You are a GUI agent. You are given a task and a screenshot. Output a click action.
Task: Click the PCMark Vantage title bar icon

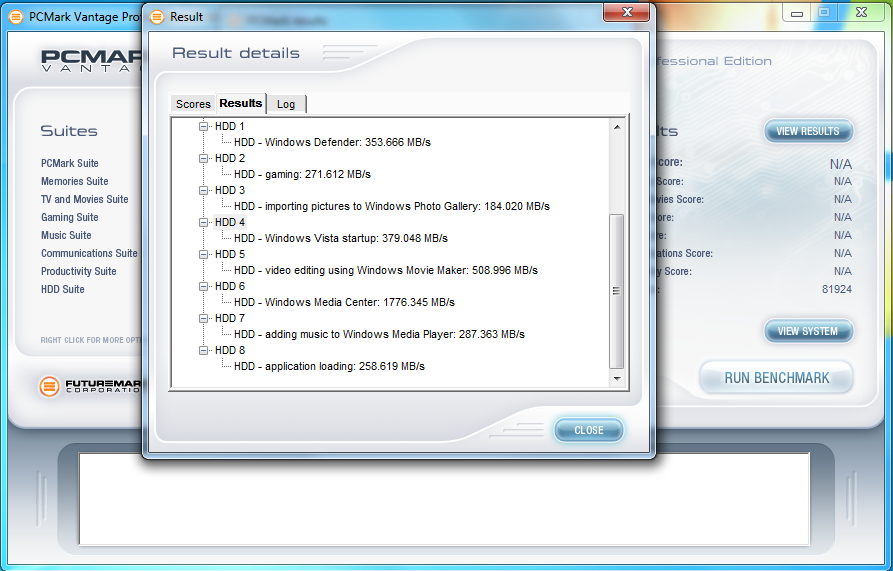16,17
